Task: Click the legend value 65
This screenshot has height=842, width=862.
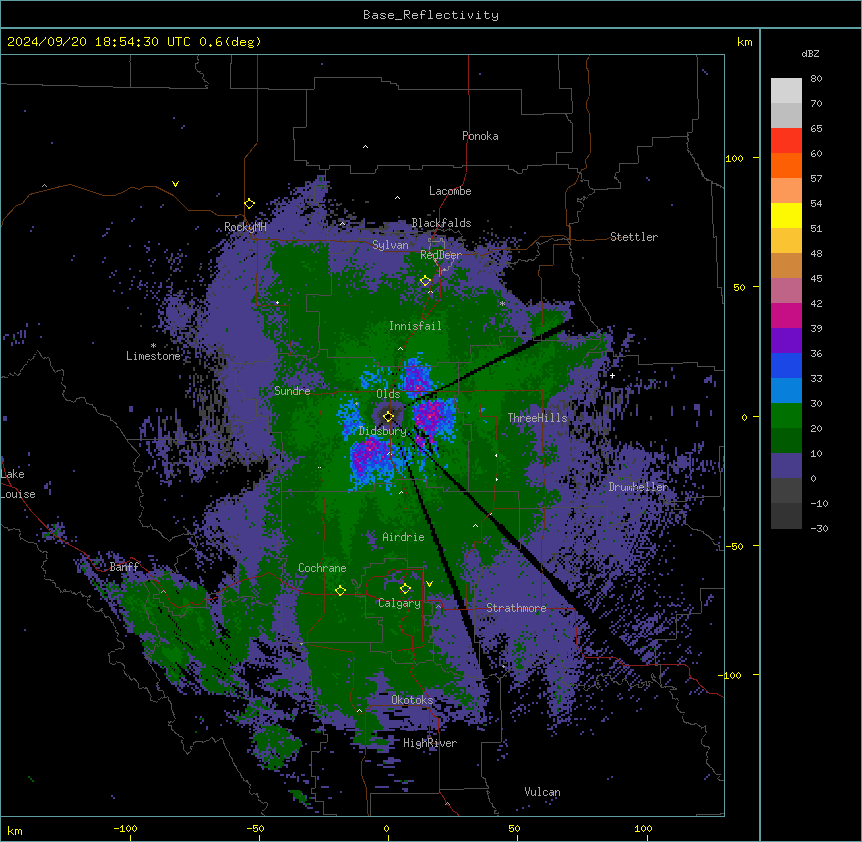Action: 816,129
